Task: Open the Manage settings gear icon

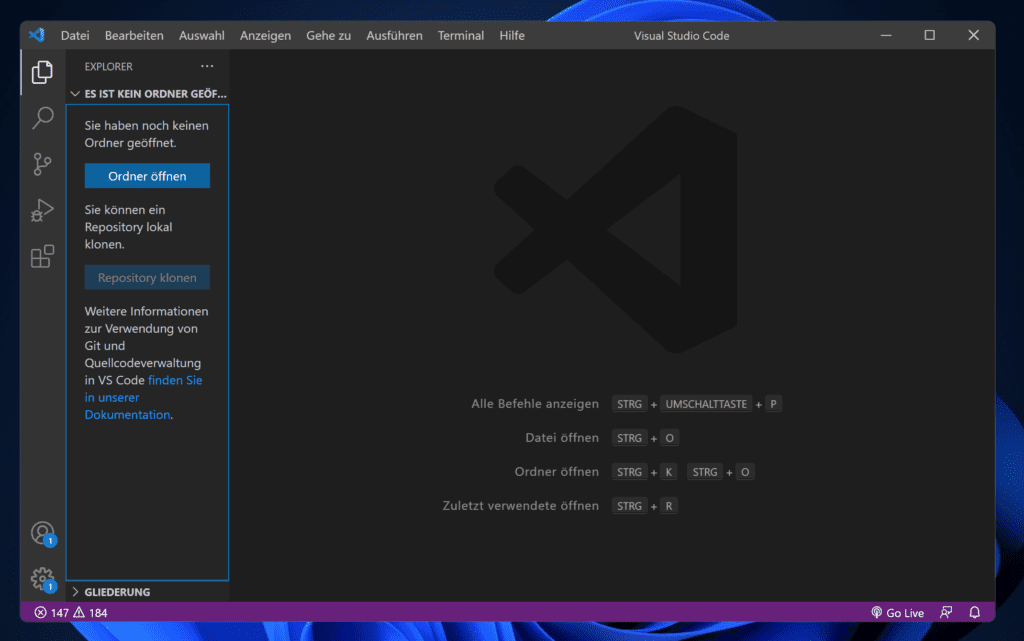Action: click(42, 578)
